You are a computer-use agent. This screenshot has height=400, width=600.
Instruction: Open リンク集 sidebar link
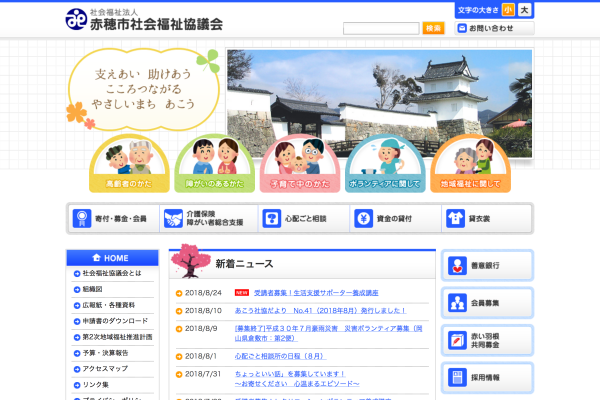[96, 385]
